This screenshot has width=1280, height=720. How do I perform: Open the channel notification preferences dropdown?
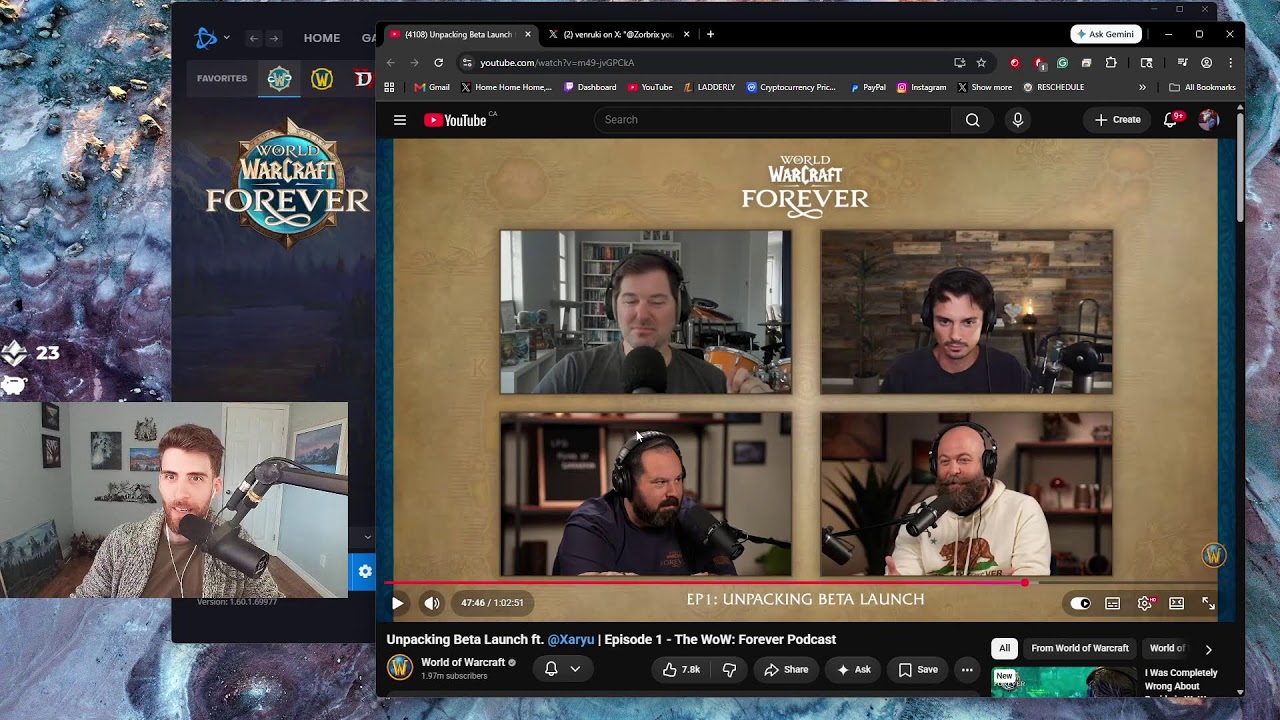562,669
